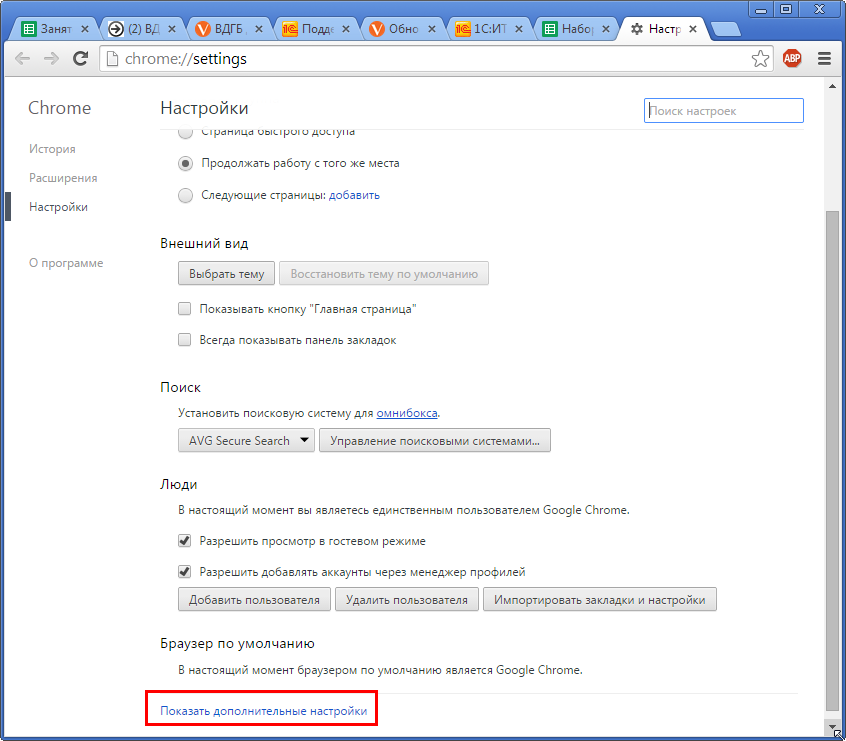846x741 pixels.
Task: Close the 'Набор' tab
Action: (606, 29)
